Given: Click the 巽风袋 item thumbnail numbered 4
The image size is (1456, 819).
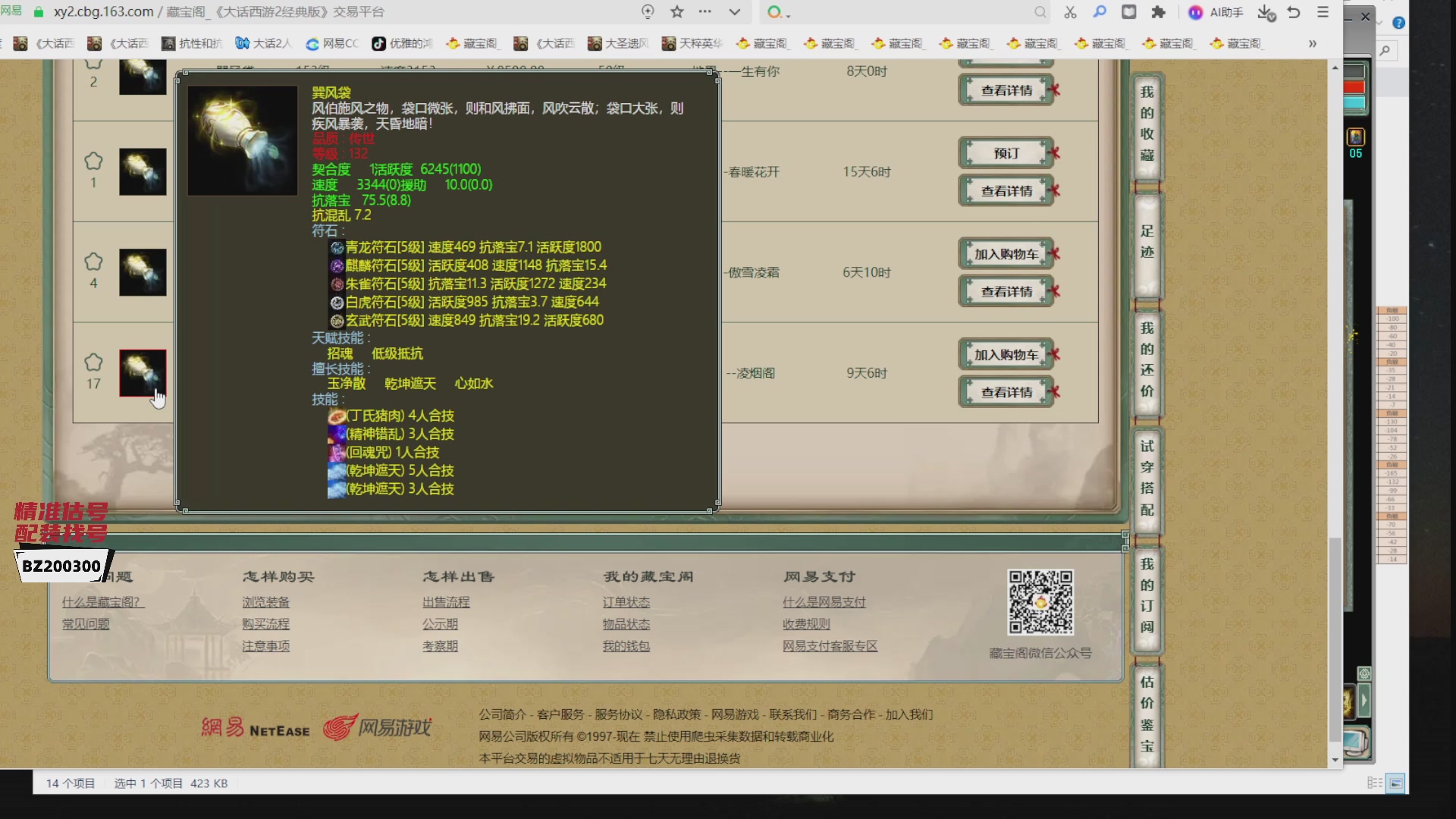Looking at the screenshot, I should pos(143,272).
